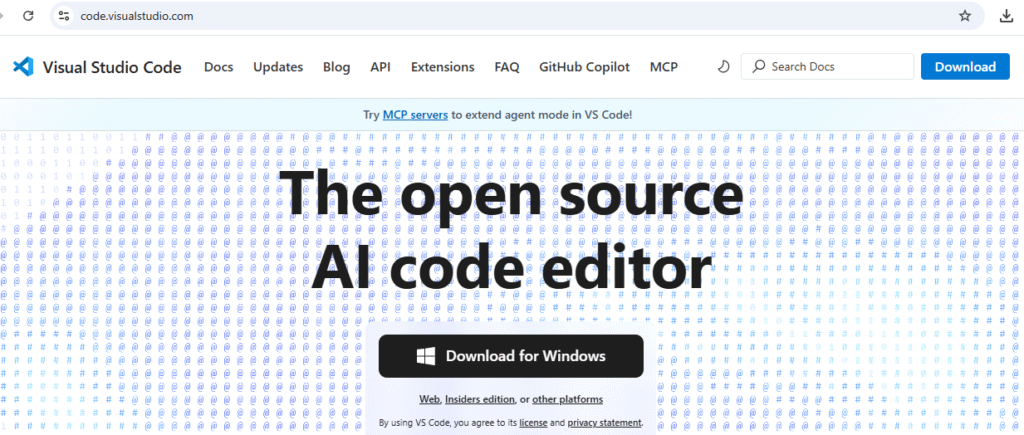Open browser downloads icon
The image size is (1024, 435).
click(1006, 16)
